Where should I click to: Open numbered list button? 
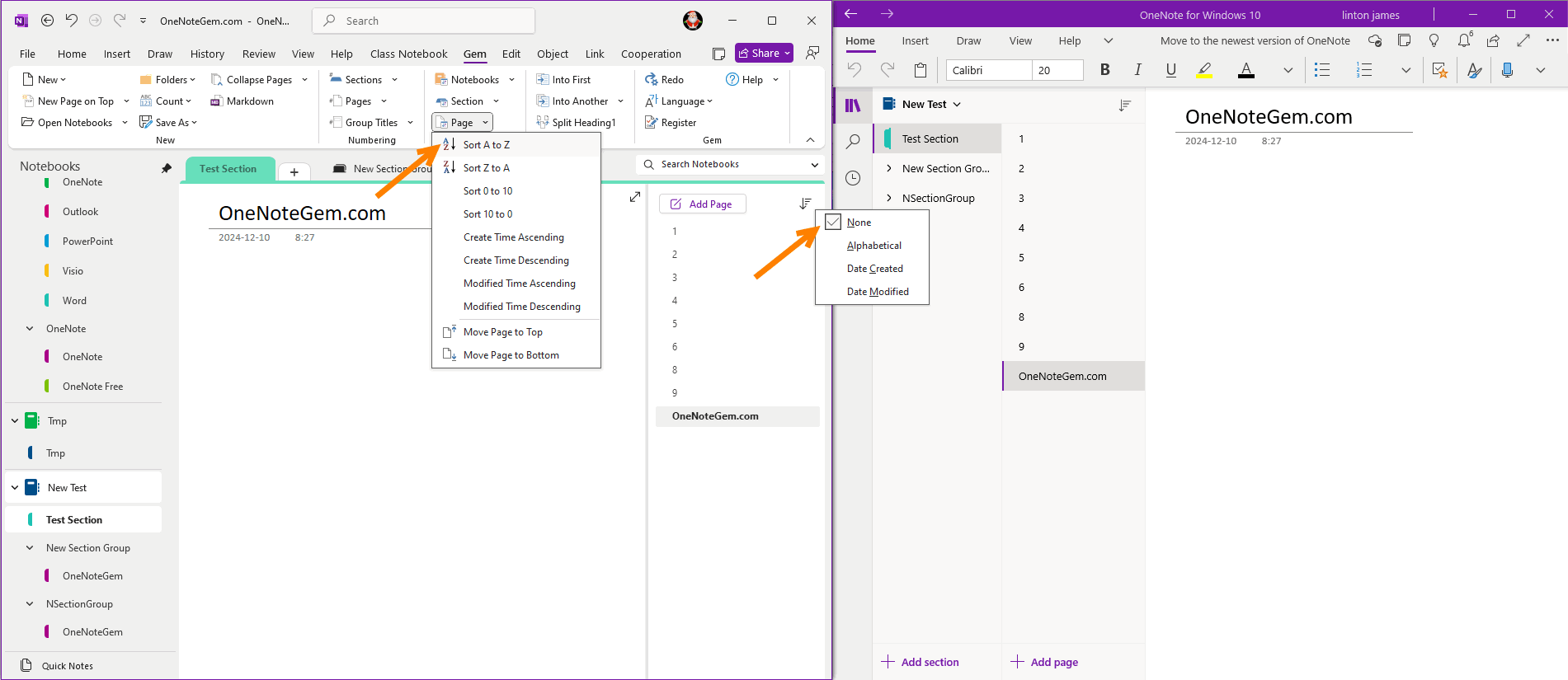(1364, 70)
